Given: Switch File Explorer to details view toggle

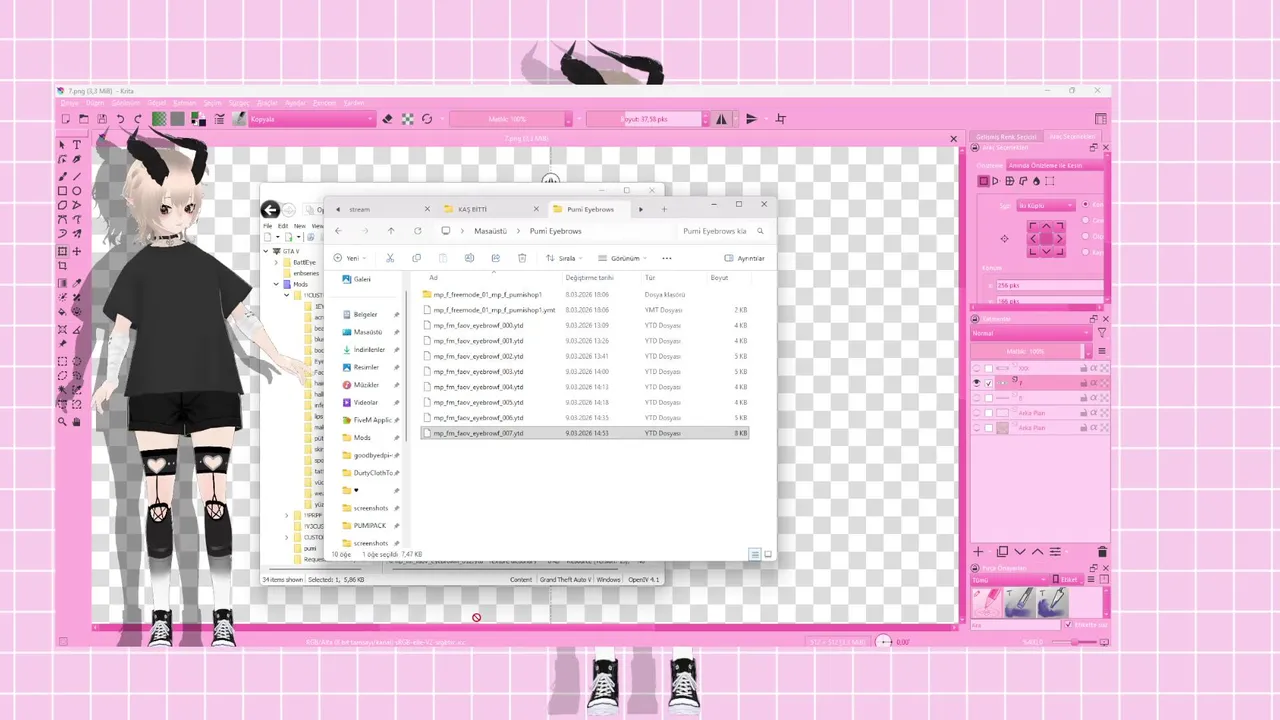Looking at the screenshot, I should [756, 554].
